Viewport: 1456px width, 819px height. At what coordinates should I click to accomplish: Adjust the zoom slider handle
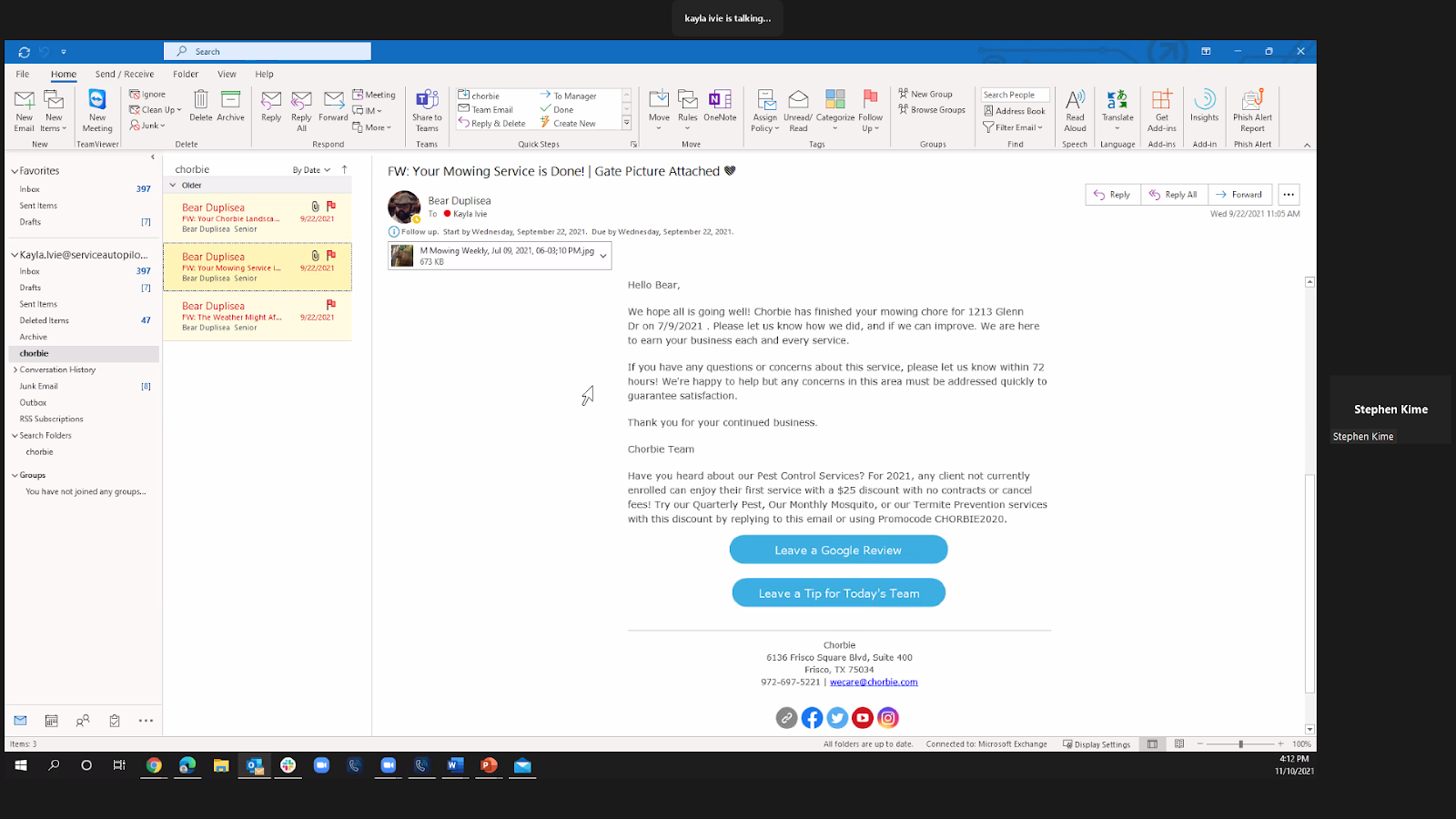[x=1240, y=744]
